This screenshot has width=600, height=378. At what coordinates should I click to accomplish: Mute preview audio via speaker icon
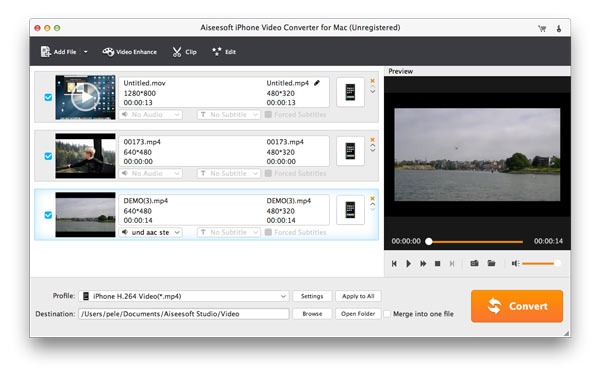(515, 263)
